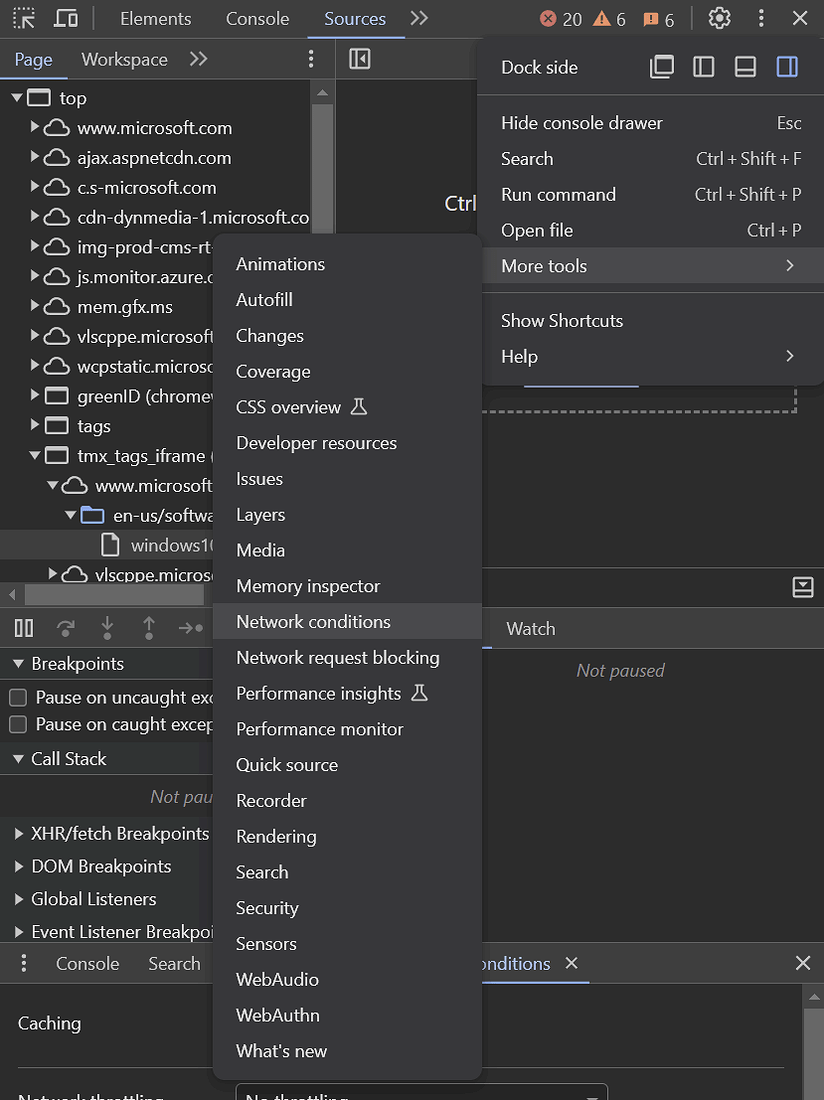Select Sensors from the More tools menu
Image resolution: width=824 pixels, height=1100 pixels.
pos(266,943)
